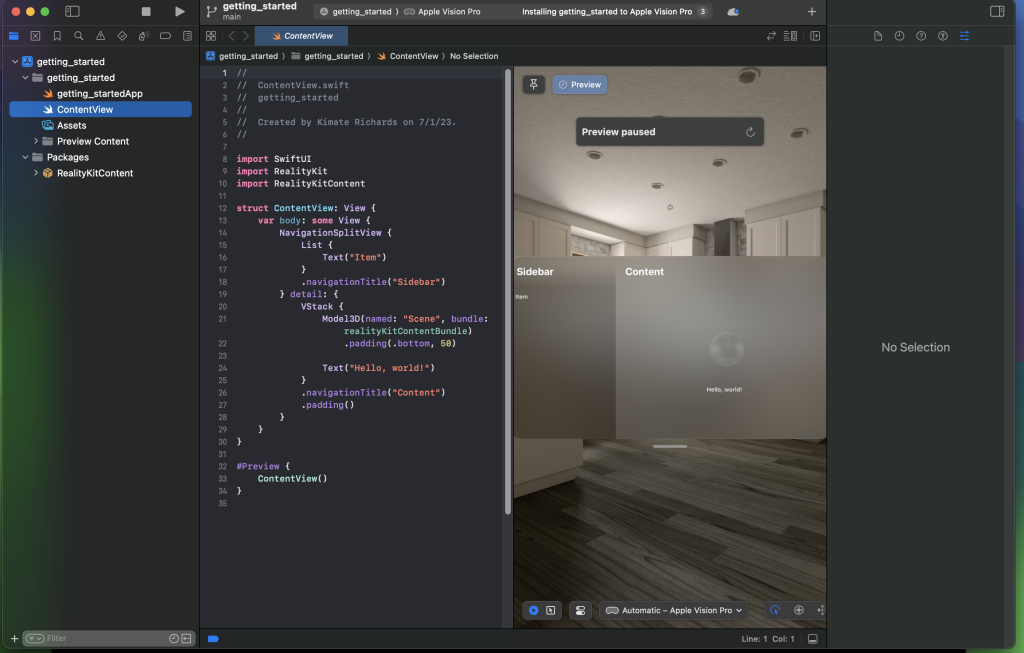Image resolution: width=1024 pixels, height=653 pixels.
Task: Open the Find navigator magnifying glass
Action: (x=79, y=35)
